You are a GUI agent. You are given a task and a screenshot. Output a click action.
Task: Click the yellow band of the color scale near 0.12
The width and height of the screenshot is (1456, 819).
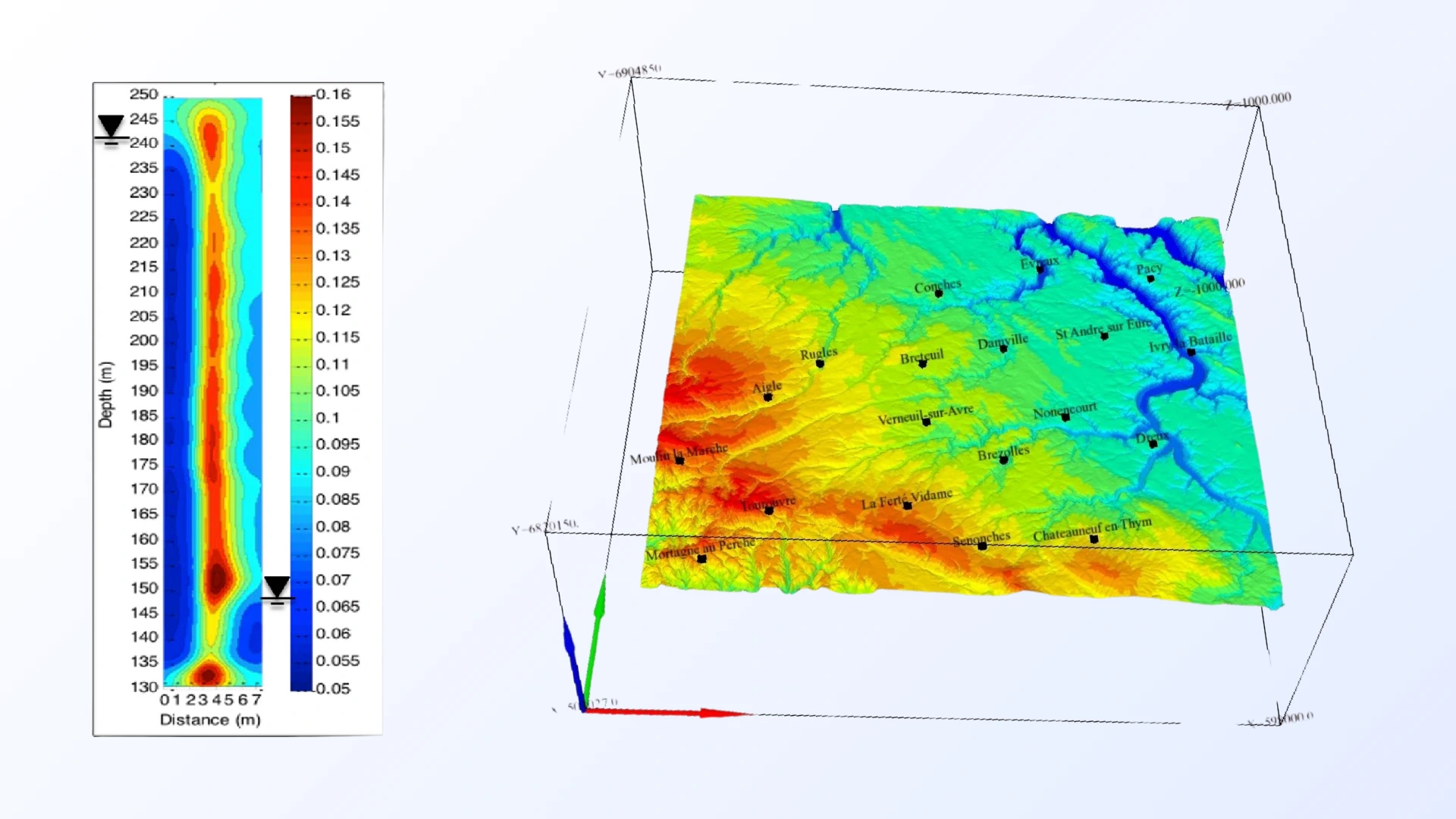point(301,311)
